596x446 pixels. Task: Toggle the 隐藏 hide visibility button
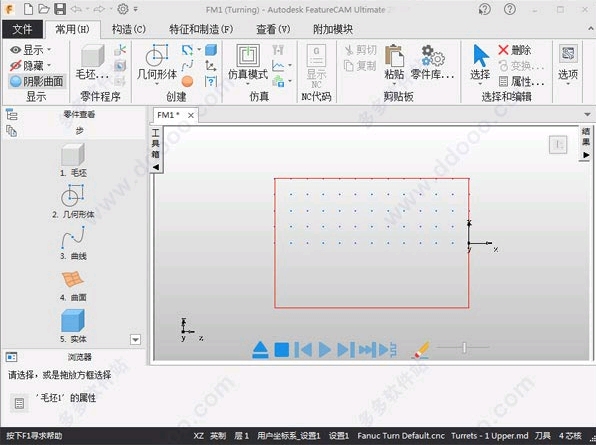26,65
